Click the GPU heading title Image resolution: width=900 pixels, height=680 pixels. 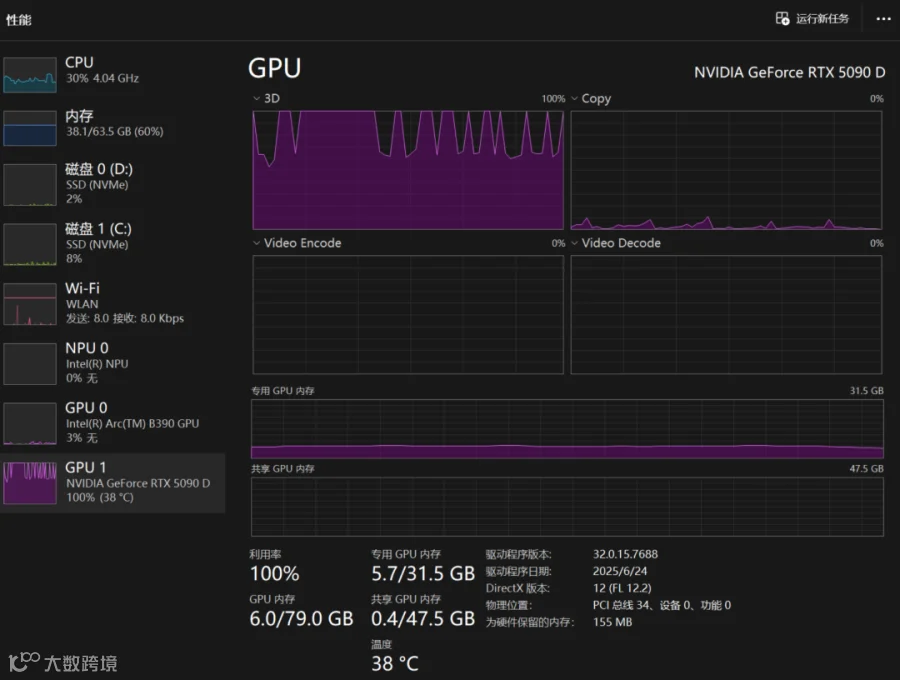click(274, 68)
